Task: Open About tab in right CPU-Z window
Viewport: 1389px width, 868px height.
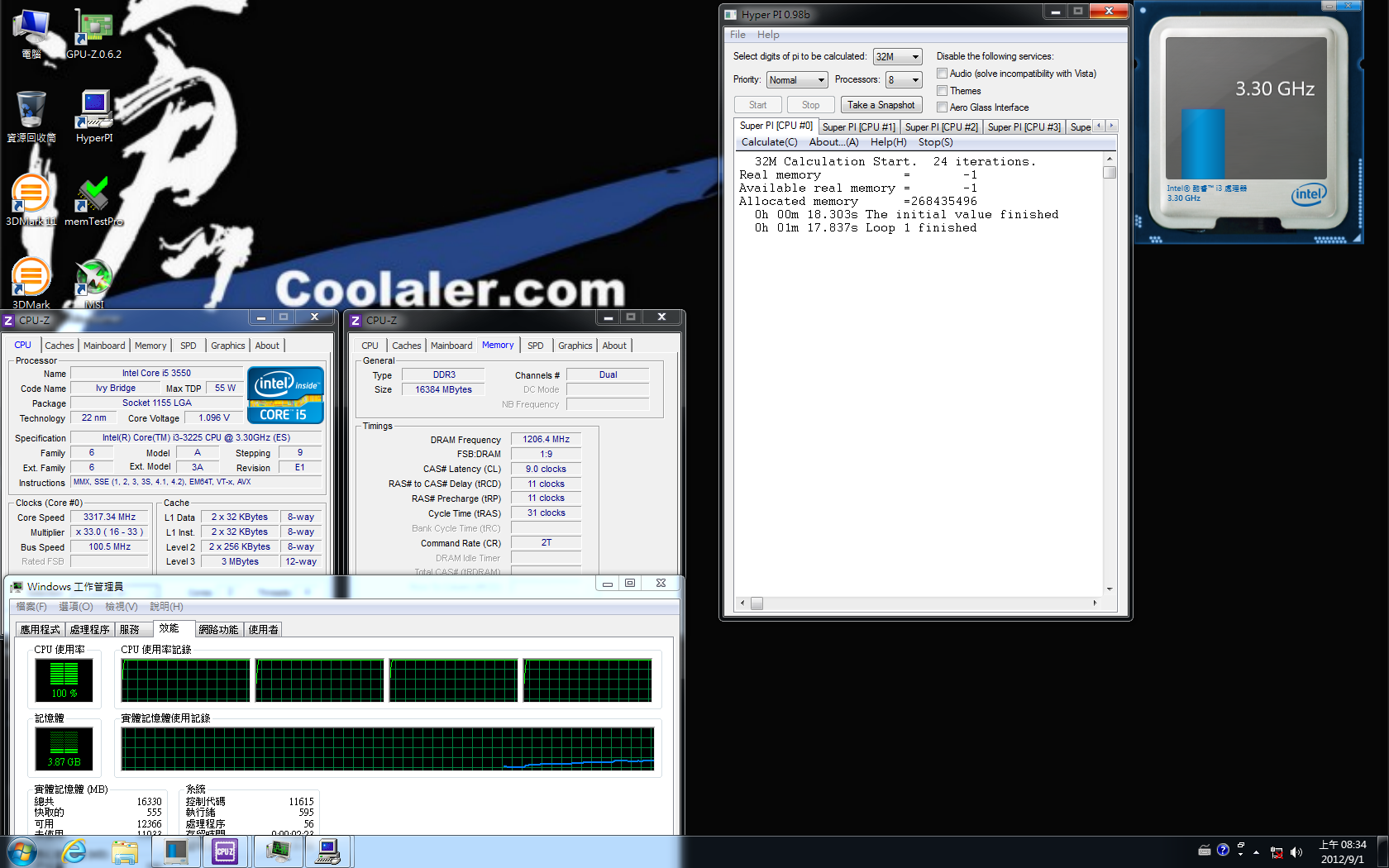Action: click(614, 346)
